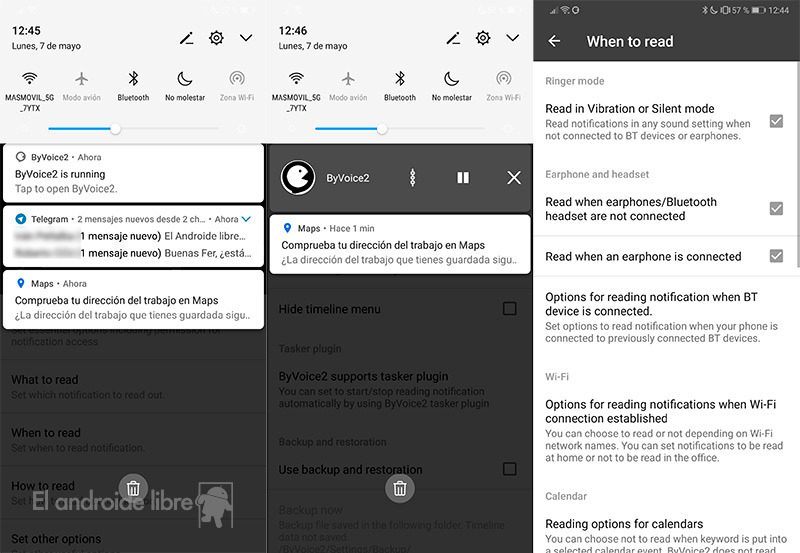
Task: Toggle Bluetooth in the 12:45 quick settings
Action: (x=133, y=79)
